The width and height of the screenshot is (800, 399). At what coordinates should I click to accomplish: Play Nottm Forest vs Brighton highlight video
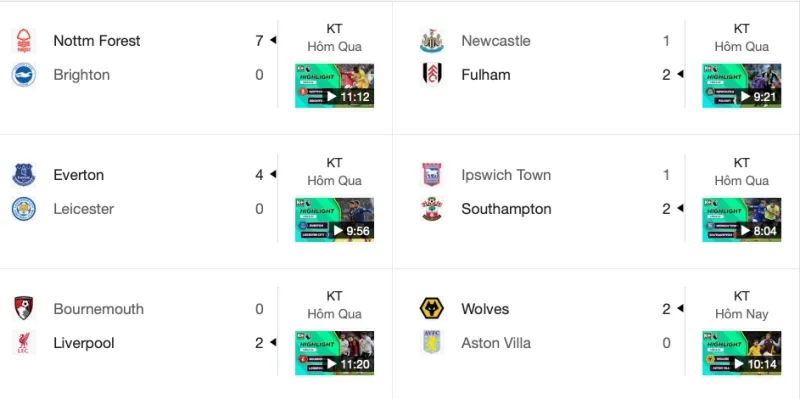[334, 86]
